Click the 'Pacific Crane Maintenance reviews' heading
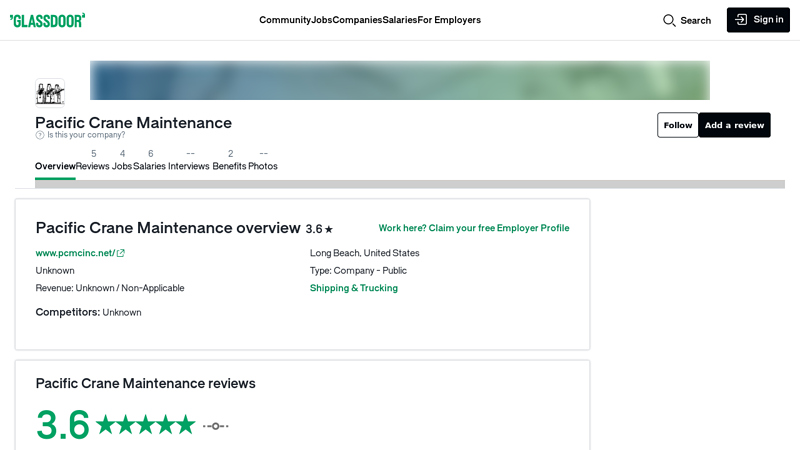 point(145,384)
